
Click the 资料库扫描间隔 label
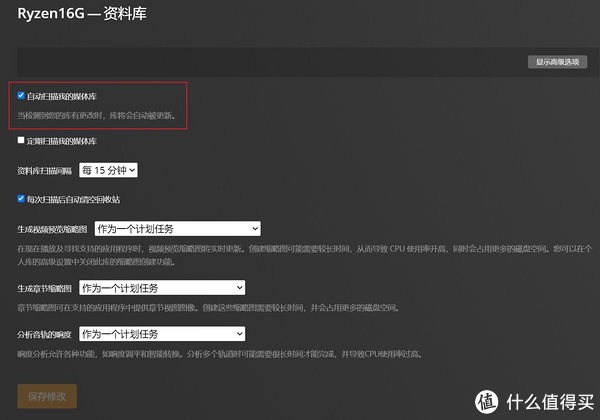tap(44, 171)
